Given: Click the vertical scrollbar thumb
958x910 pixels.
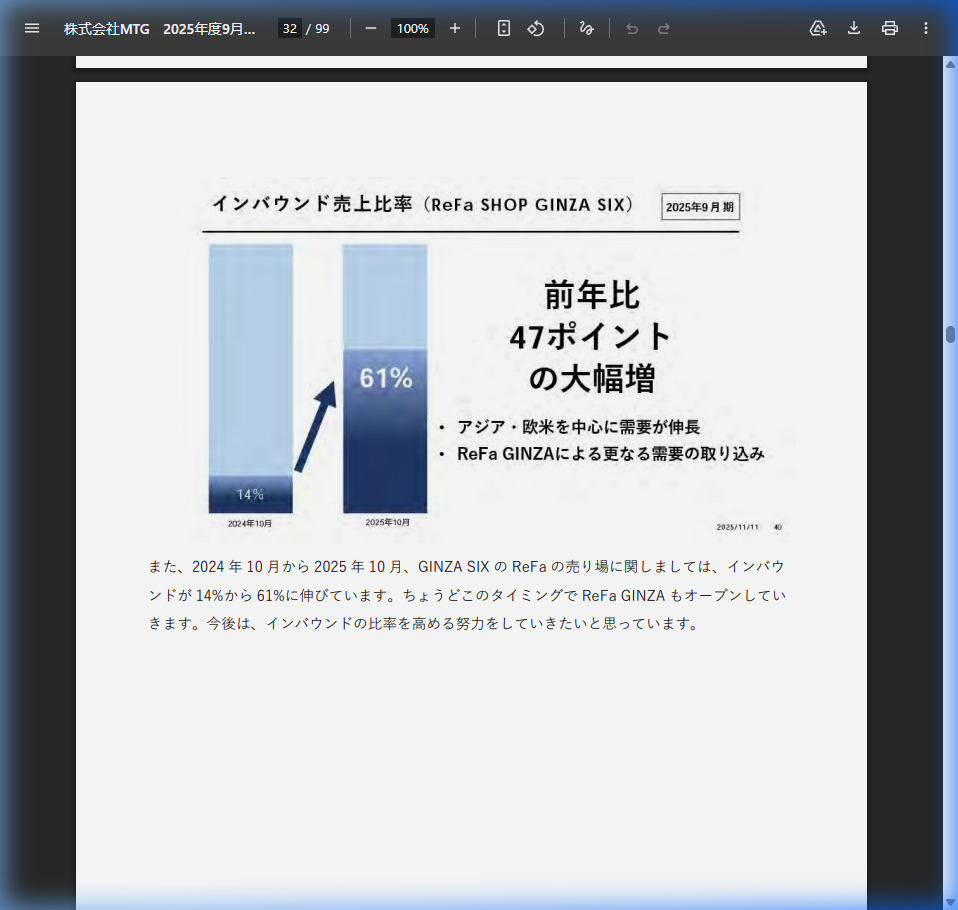Looking at the screenshot, I should pyautogui.click(x=950, y=334).
